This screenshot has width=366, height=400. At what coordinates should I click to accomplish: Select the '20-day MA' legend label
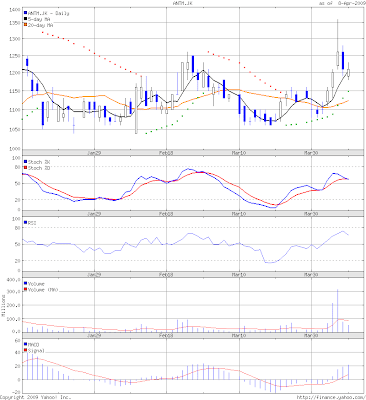coord(42,25)
